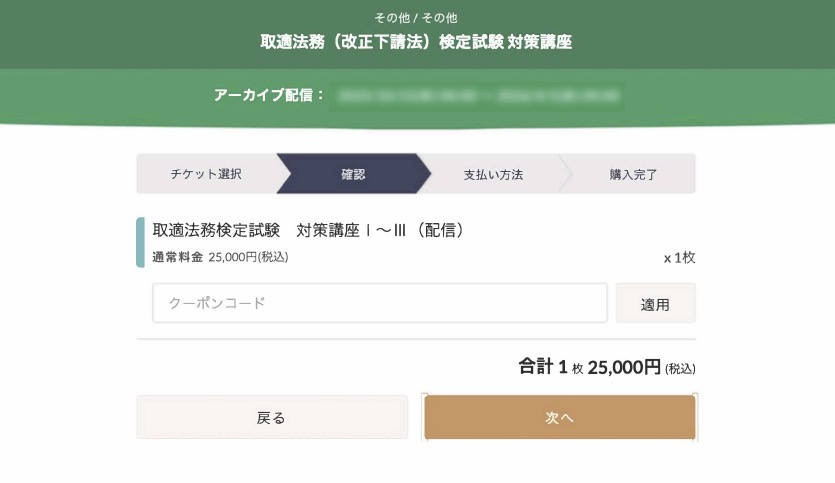Click the 取適法務（改正下請法）検定試験 対策講座 page title
Image resolution: width=835 pixels, height=483 pixels.
pyautogui.click(x=417, y=43)
